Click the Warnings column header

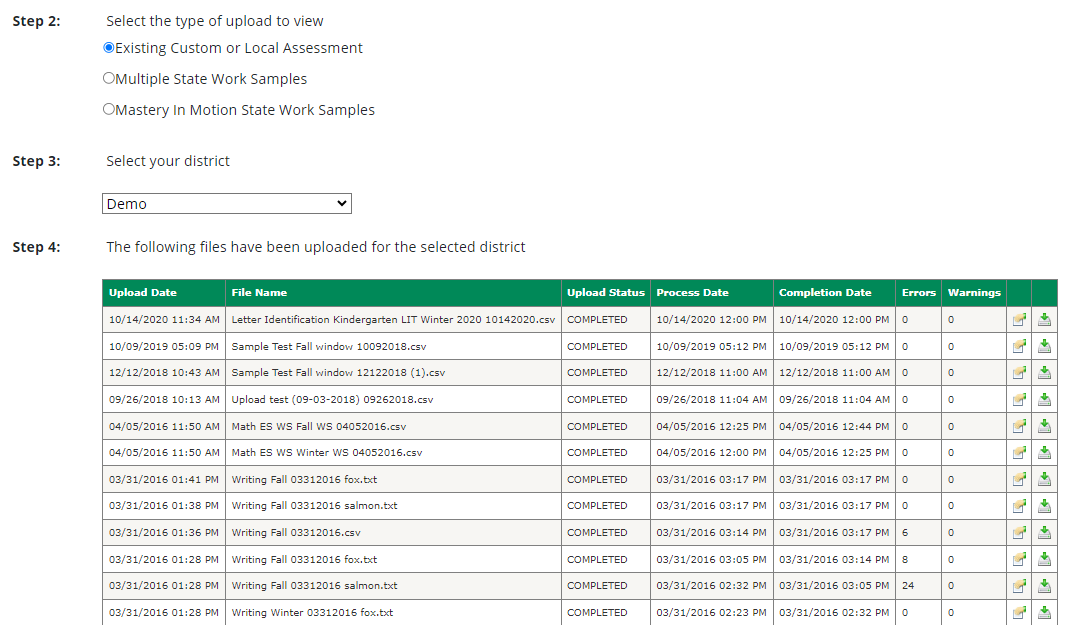(974, 293)
